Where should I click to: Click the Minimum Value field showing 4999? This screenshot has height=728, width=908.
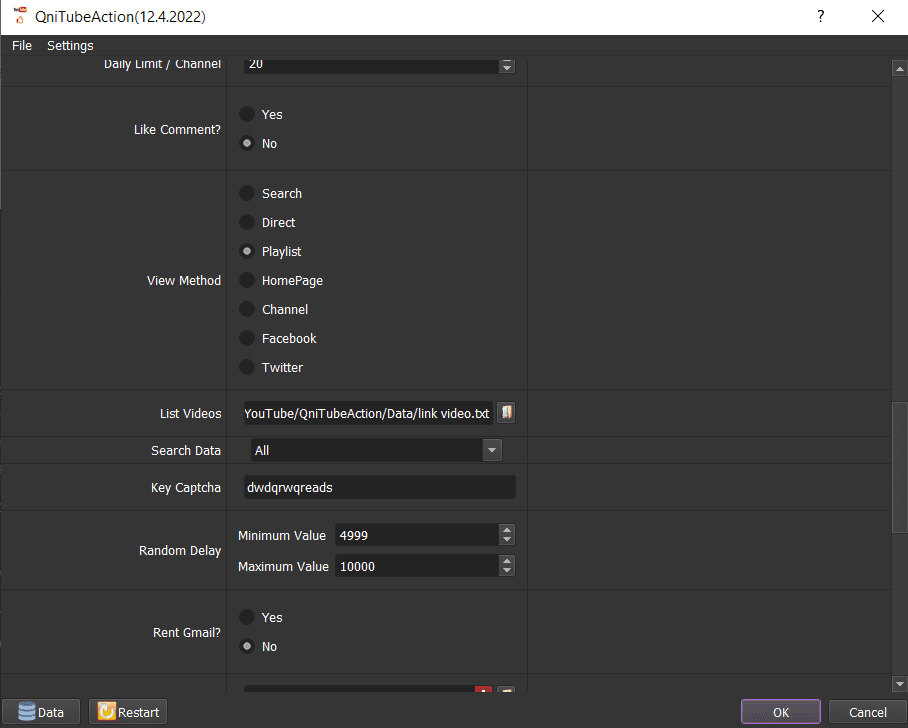[417, 535]
